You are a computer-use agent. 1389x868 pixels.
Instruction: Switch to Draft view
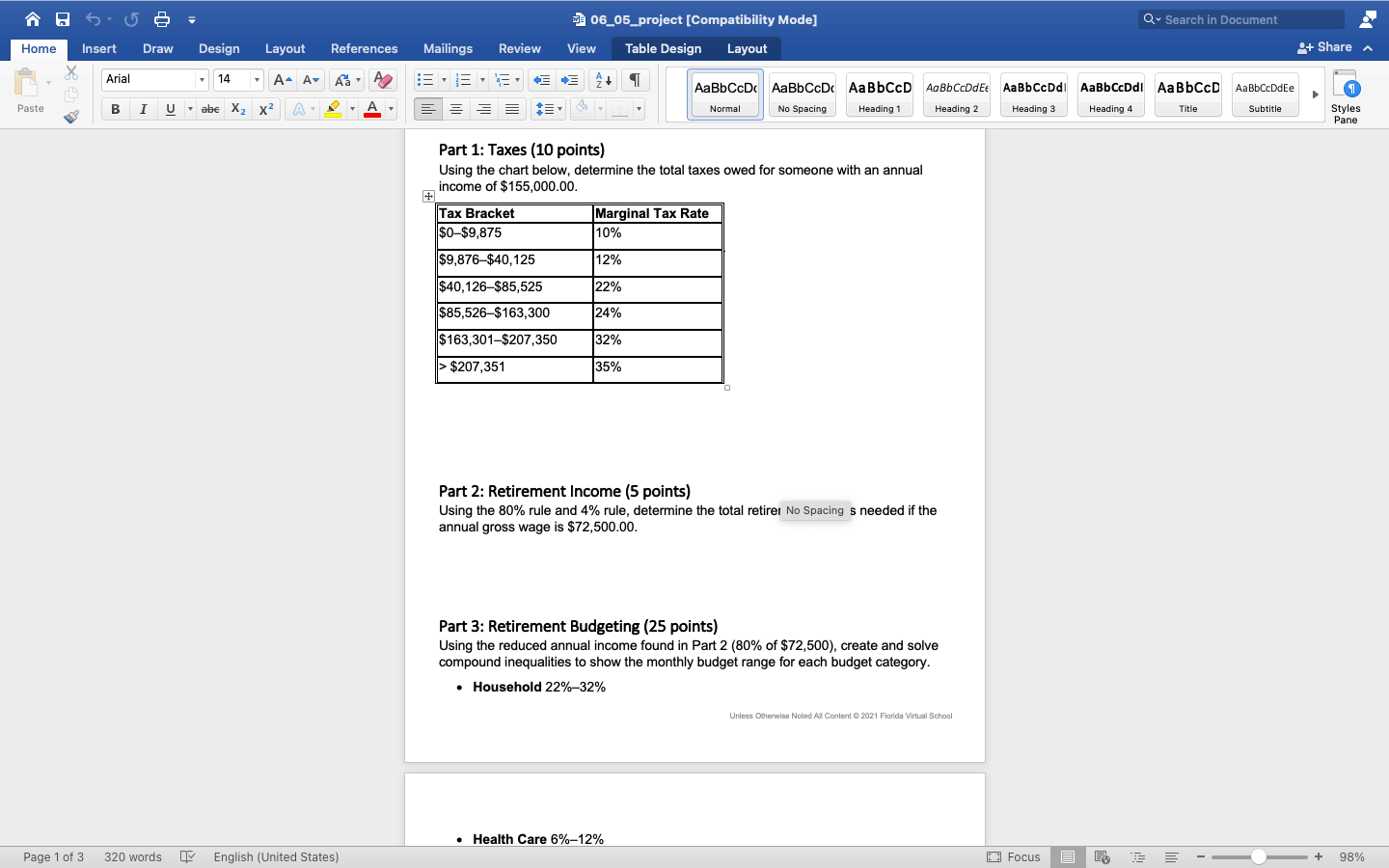[x=1171, y=856]
